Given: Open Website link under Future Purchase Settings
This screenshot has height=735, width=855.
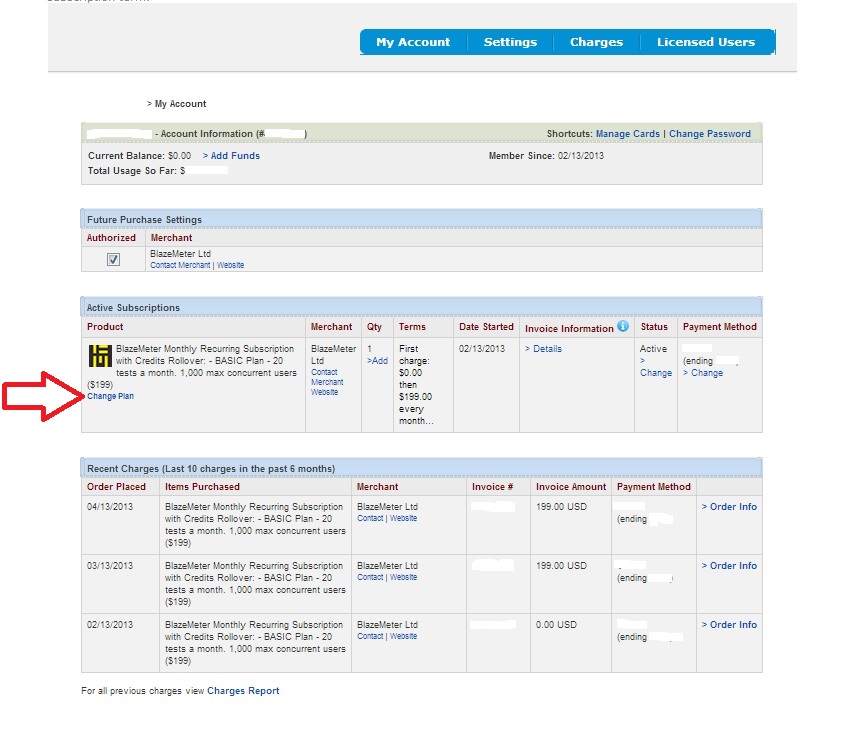Looking at the screenshot, I should pos(231,265).
